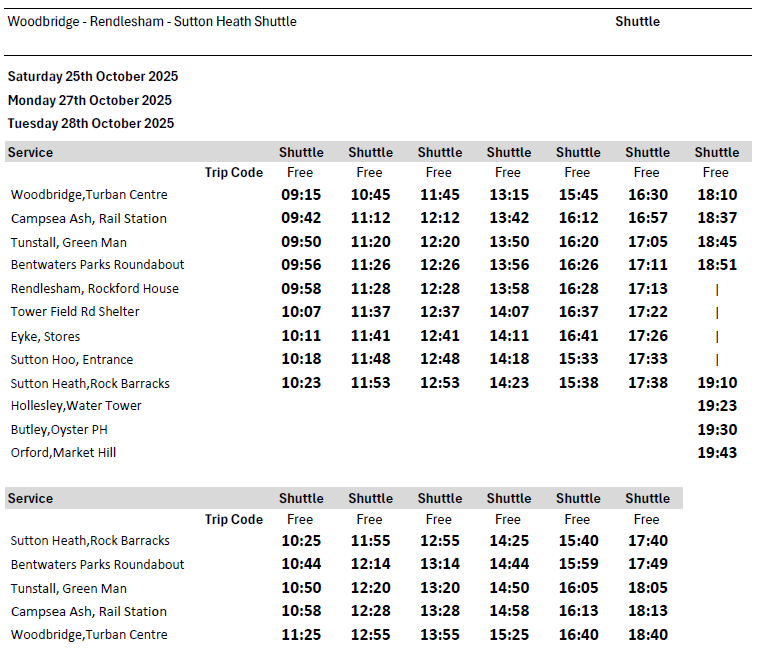
Task: Select the Monday 27th October 2025 date
Action: coord(89,100)
